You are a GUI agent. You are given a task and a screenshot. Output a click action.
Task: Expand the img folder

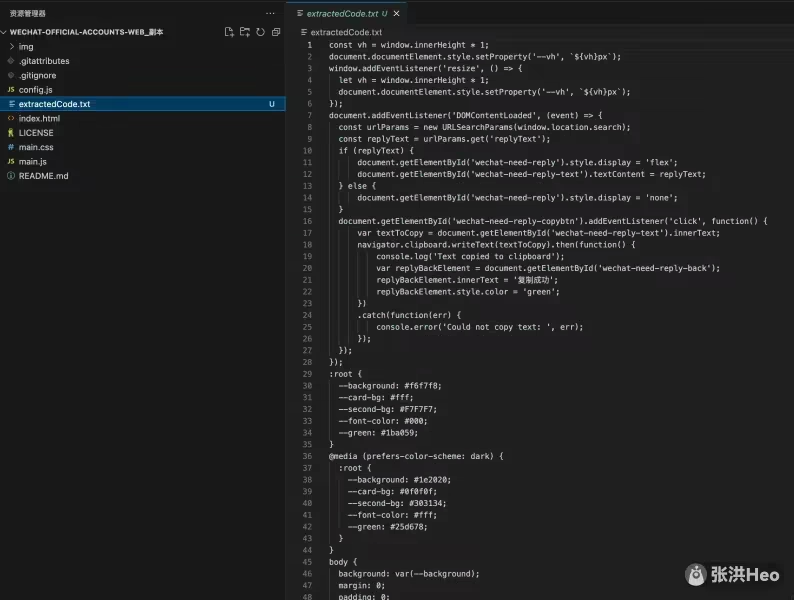25,47
